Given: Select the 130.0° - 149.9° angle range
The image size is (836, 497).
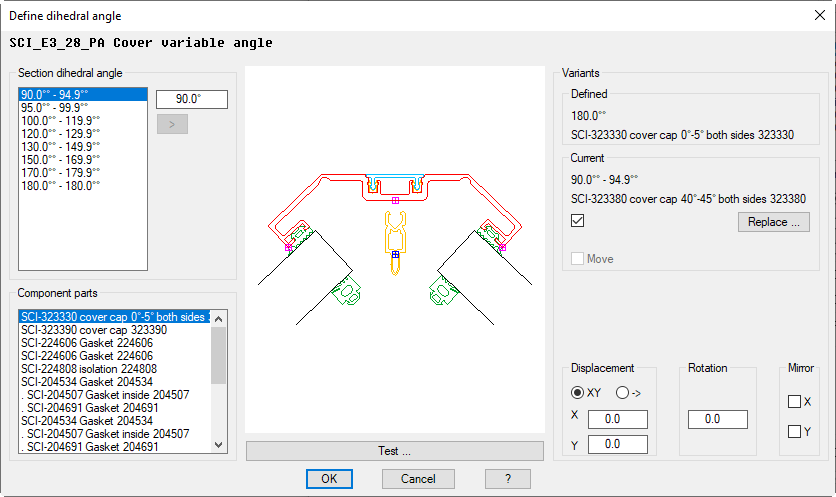Looking at the screenshot, I should tap(60, 147).
